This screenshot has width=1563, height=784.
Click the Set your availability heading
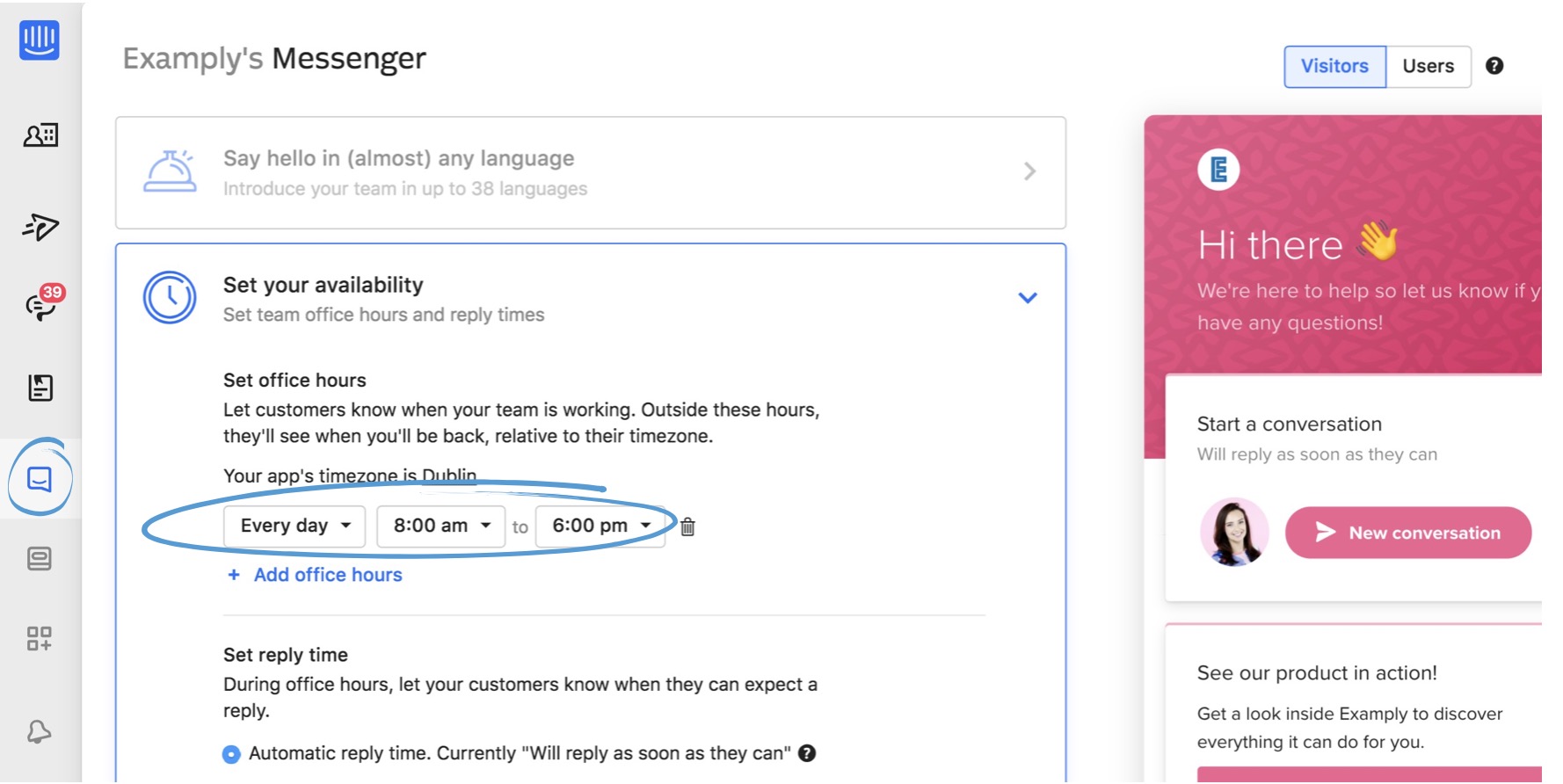(324, 285)
